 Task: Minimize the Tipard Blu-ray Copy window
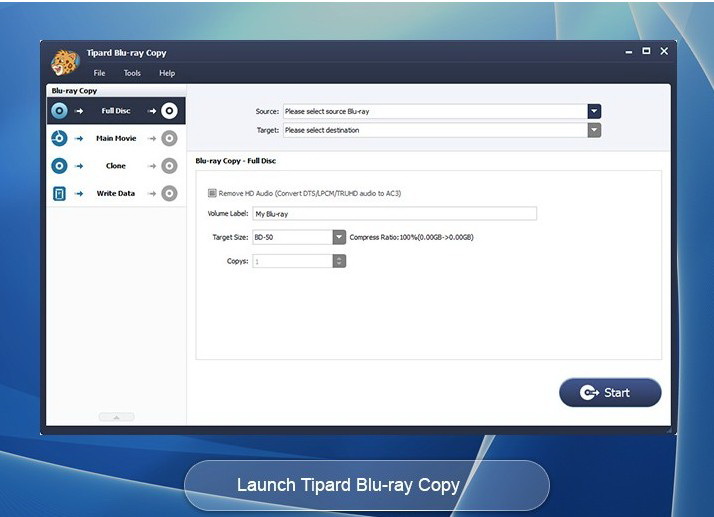point(628,52)
